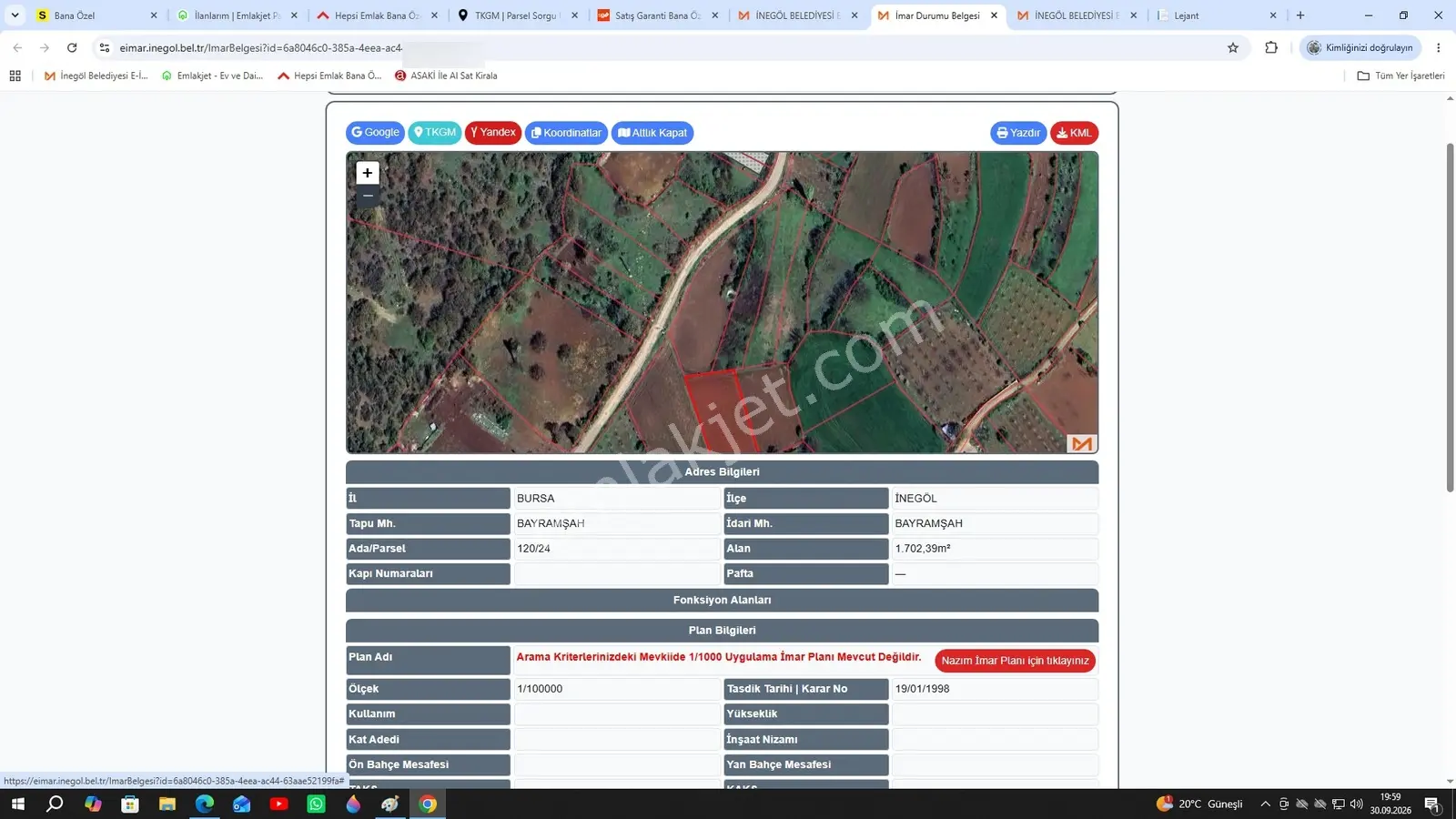Show the Koordinatlar list

pos(566,133)
